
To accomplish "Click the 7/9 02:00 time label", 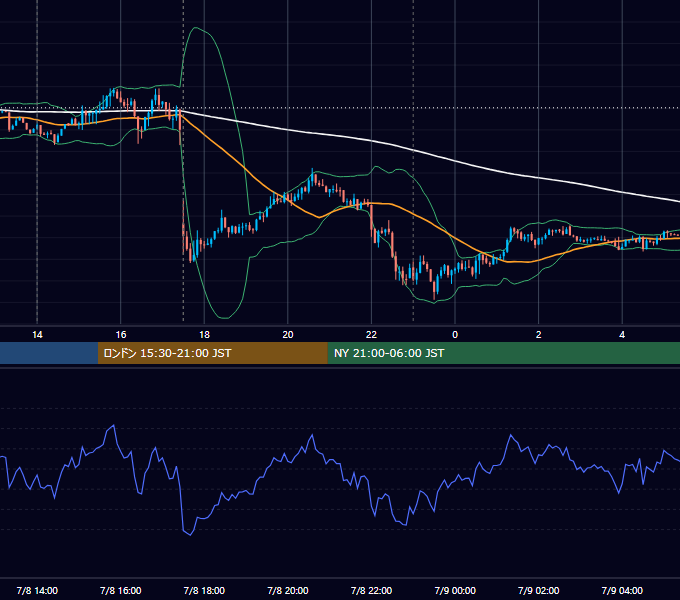I will coord(539,590).
